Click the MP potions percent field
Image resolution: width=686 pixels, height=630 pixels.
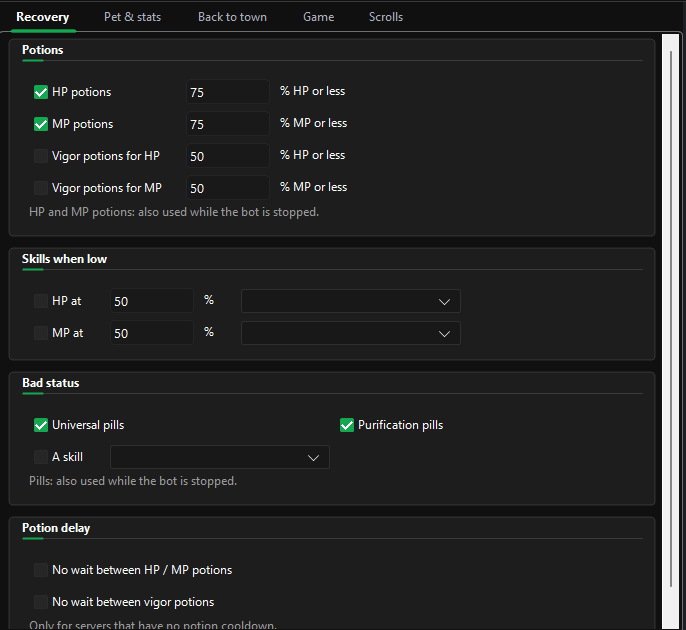(x=228, y=124)
